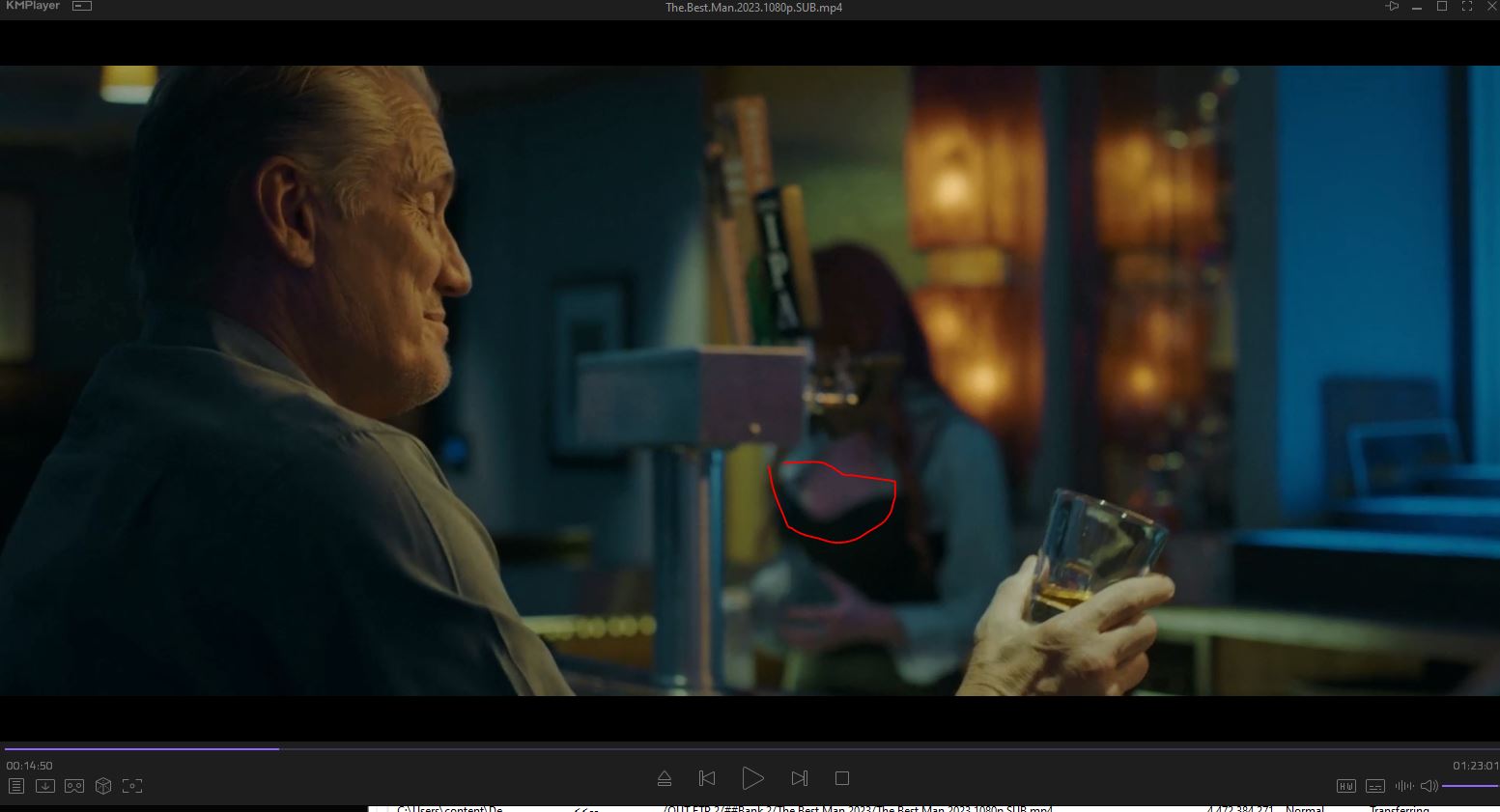Image resolution: width=1500 pixels, height=812 pixels.
Task: Enable VR mode with goggles icon
Action: coord(74,786)
